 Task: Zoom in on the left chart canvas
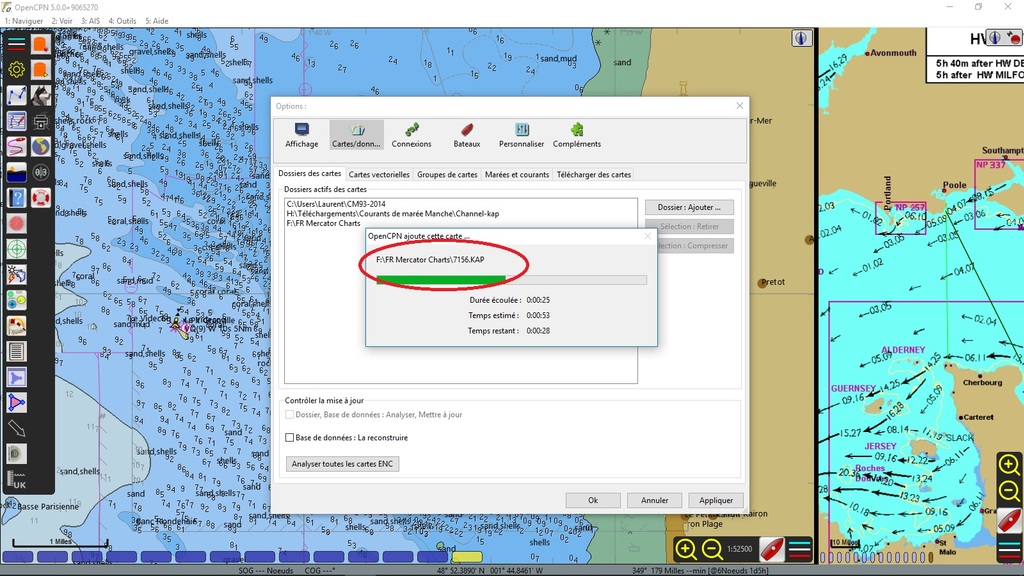pos(686,549)
